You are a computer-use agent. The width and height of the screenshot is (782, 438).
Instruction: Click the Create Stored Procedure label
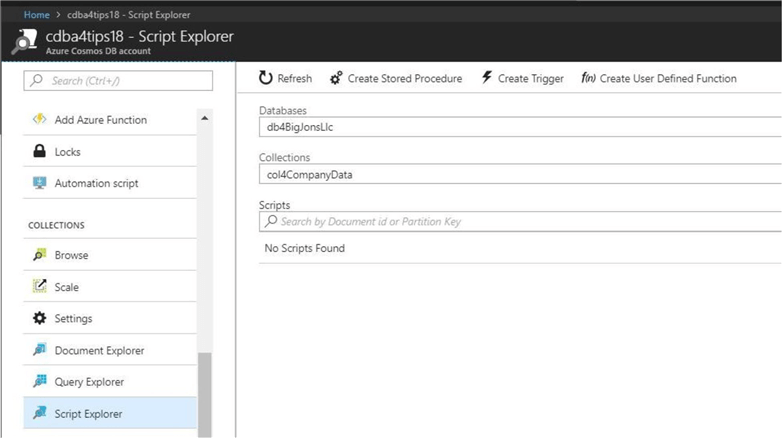(405, 78)
